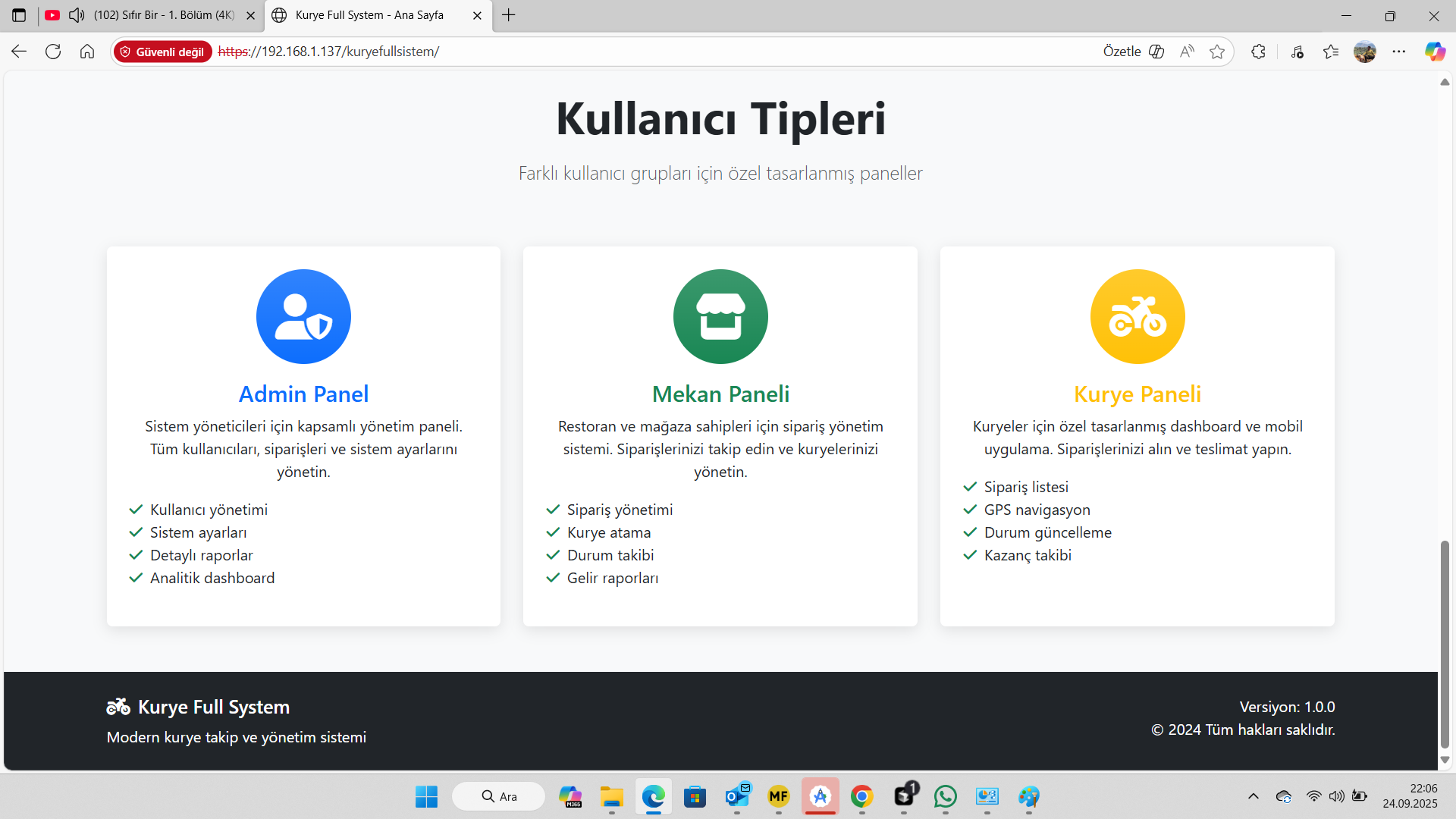Add page to favorites with star icon

[x=1217, y=52]
